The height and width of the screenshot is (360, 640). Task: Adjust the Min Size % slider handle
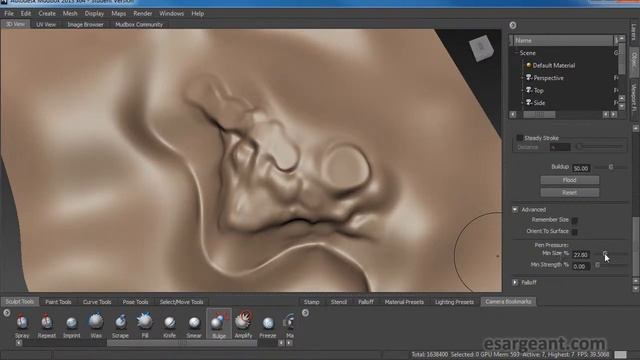tap(605, 254)
